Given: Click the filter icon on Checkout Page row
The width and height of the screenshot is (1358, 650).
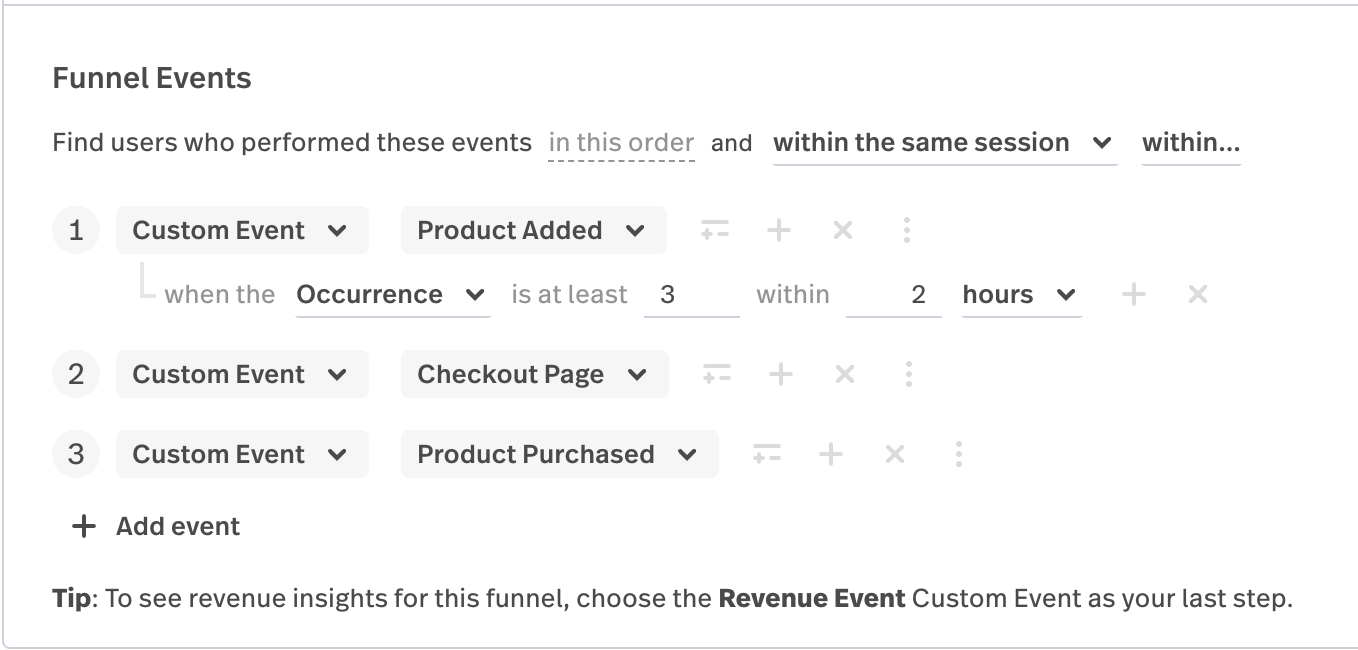Looking at the screenshot, I should (x=717, y=375).
